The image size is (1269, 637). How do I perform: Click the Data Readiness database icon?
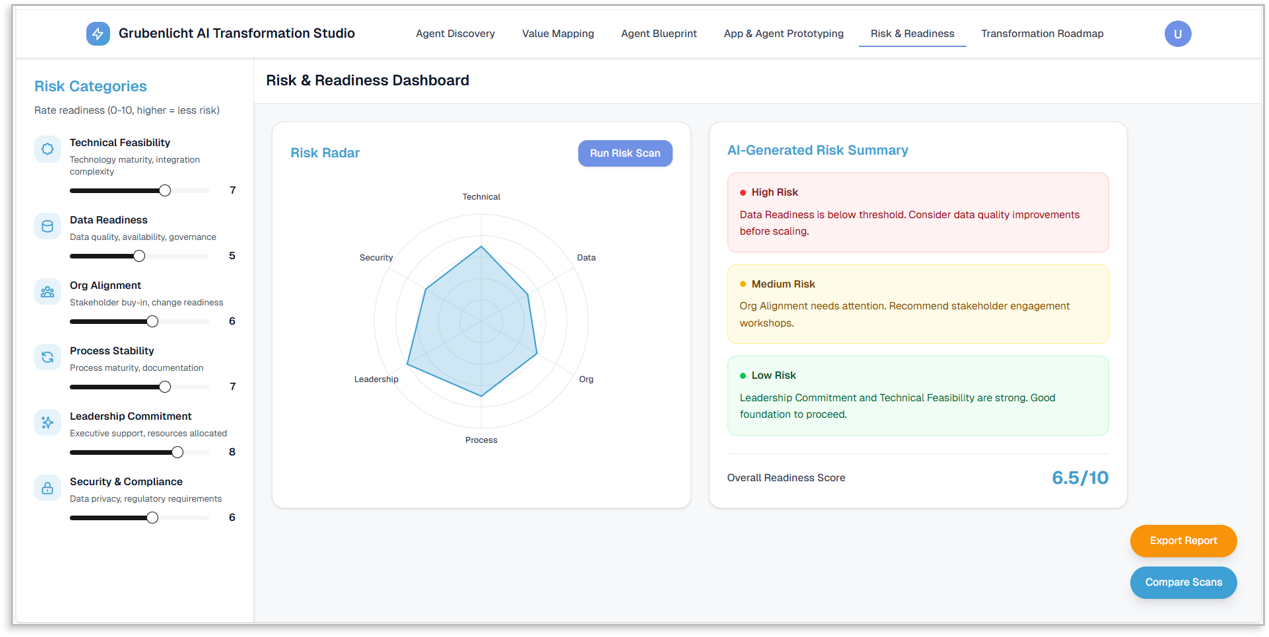(x=47, y=226)
